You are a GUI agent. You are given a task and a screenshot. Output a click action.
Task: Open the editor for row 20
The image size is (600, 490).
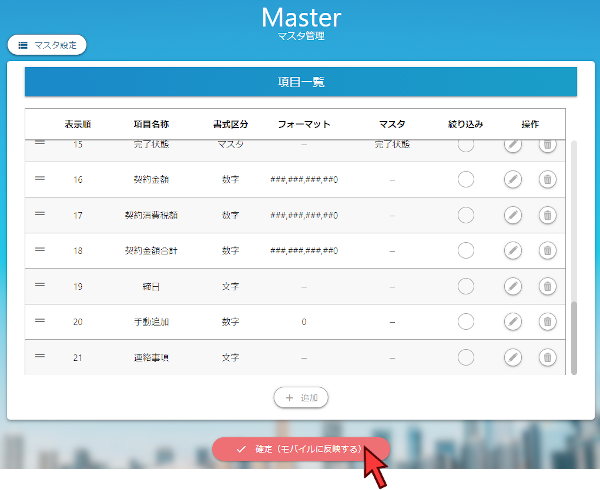pyautogui.click(x=512, y=322)
